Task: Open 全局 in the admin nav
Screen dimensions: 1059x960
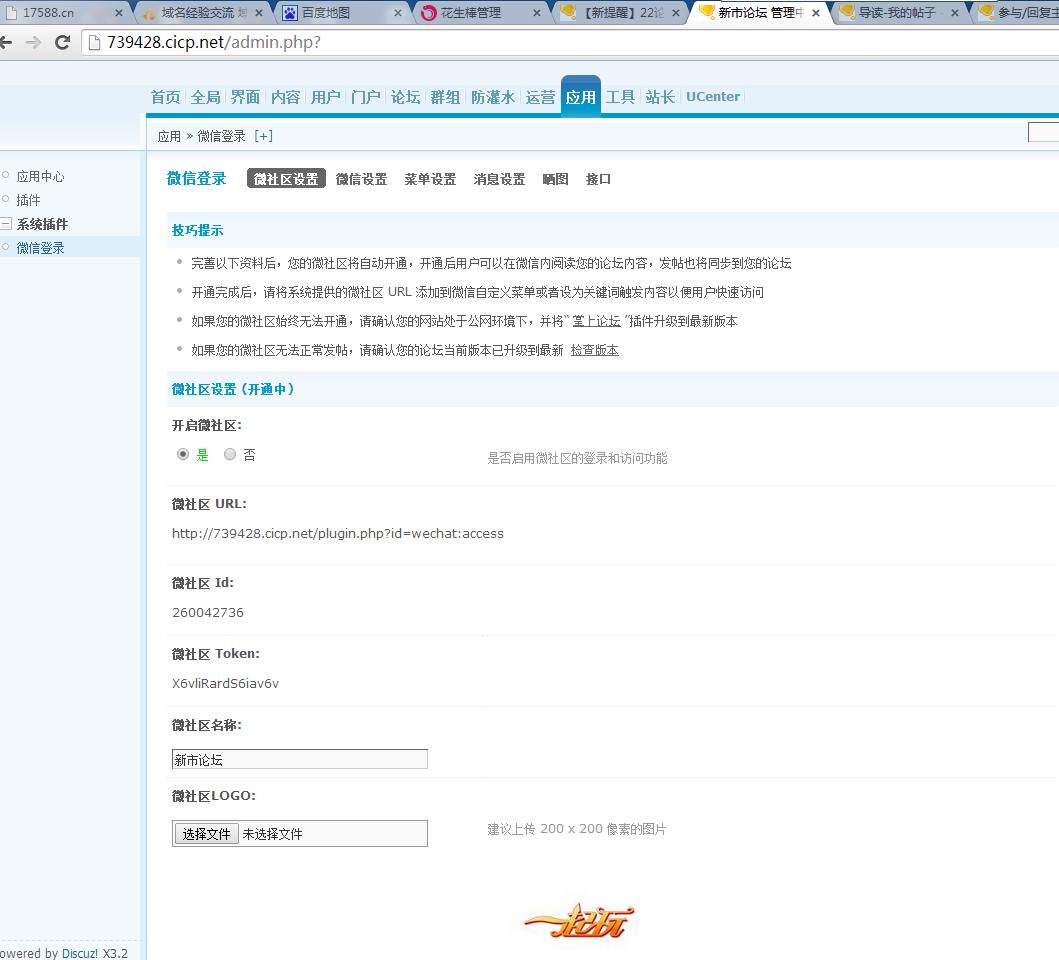Action: pos(205,97)
